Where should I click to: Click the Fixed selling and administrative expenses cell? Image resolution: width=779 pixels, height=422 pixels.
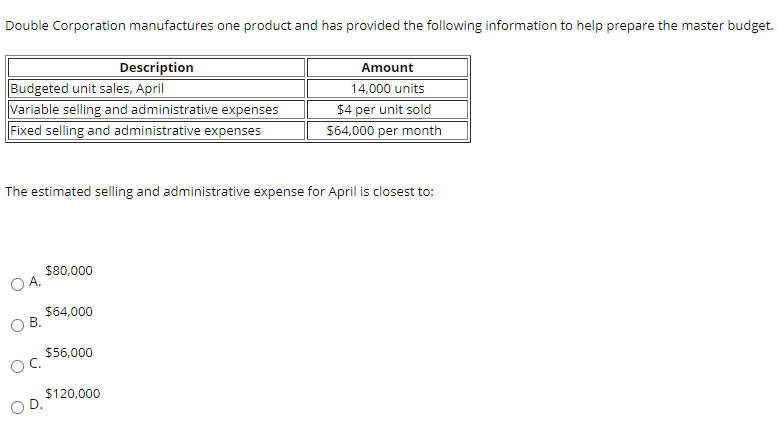(156, 130)
